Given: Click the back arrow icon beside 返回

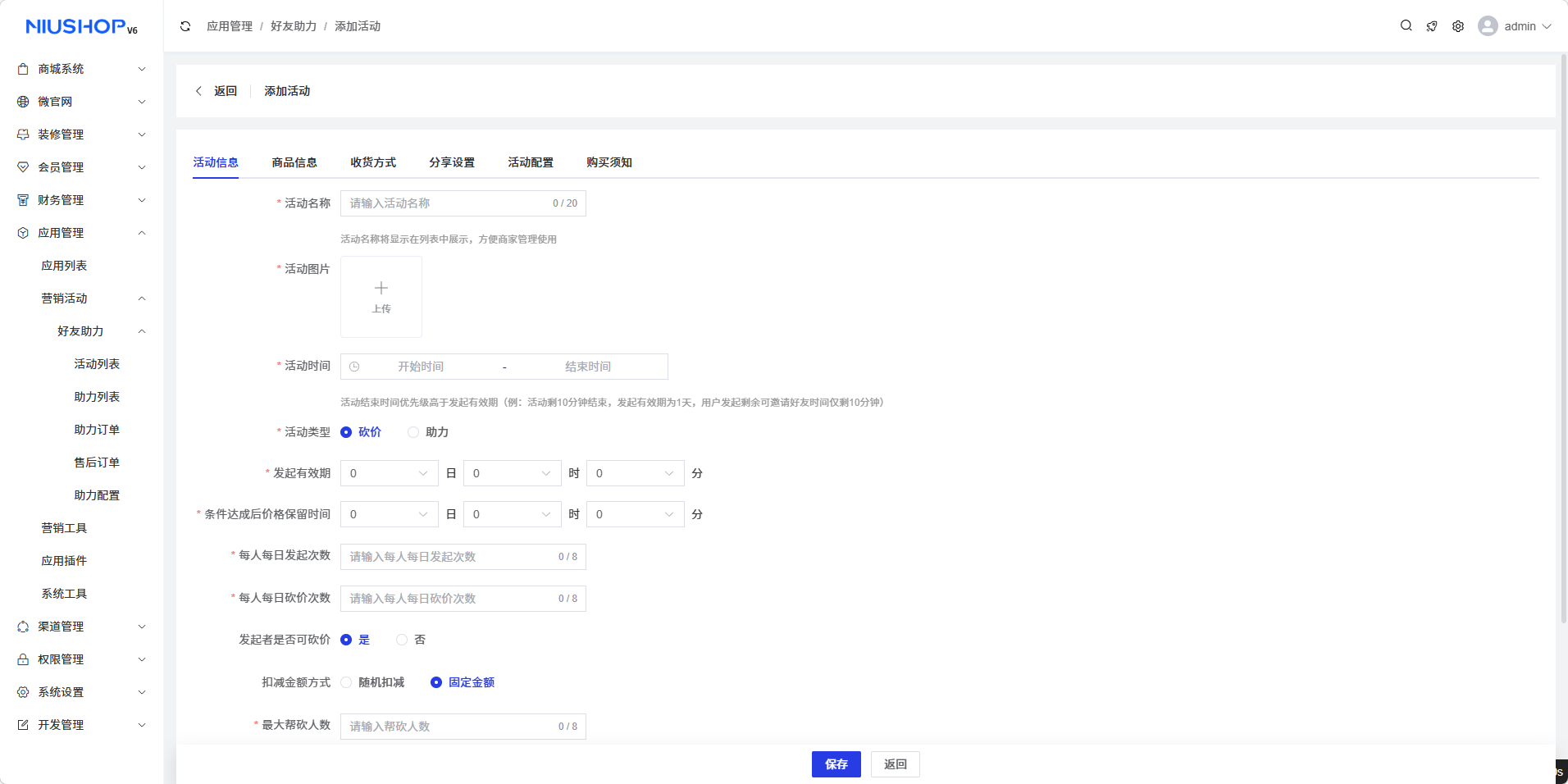Looking at the screenshot, I should coord(198,91).
